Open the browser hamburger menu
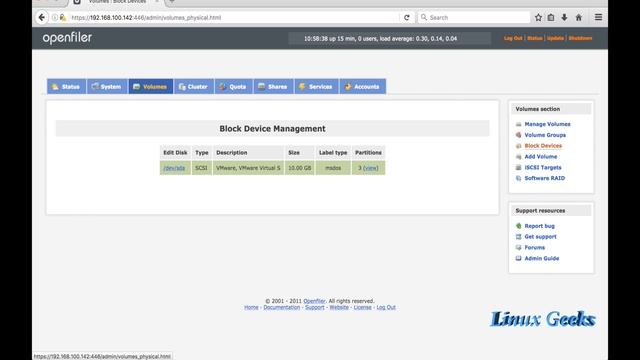Viewport: 640px width, 360px height. [598, 17]
